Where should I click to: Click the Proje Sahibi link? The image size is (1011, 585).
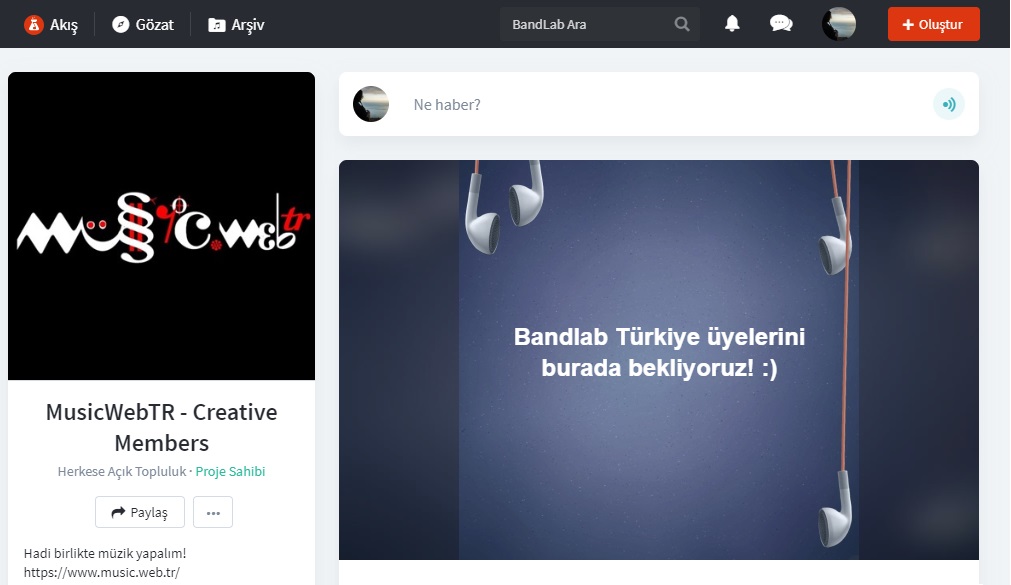[230, 471]
